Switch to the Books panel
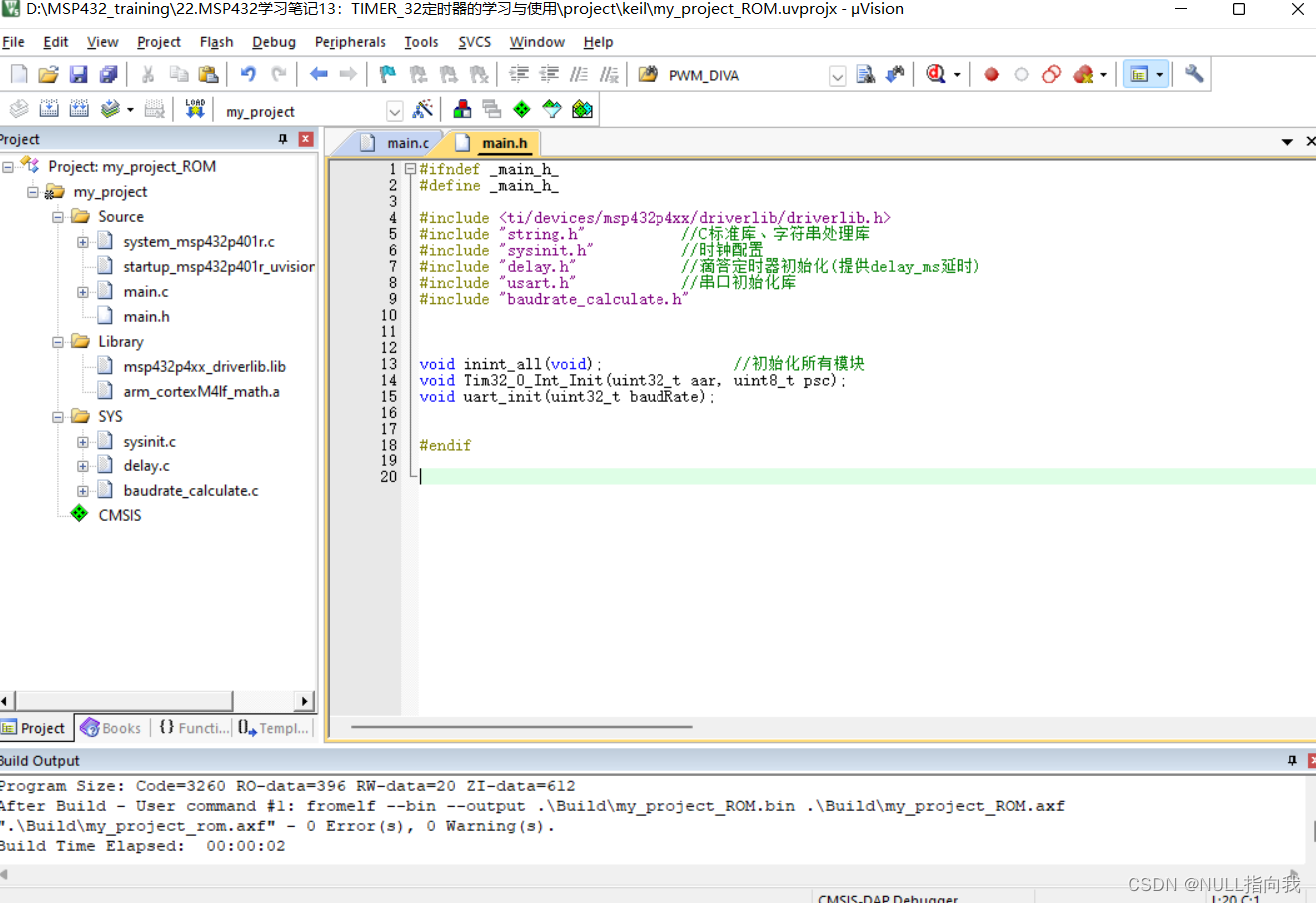Screen dimensions: 1316x903 click(110, 727)
